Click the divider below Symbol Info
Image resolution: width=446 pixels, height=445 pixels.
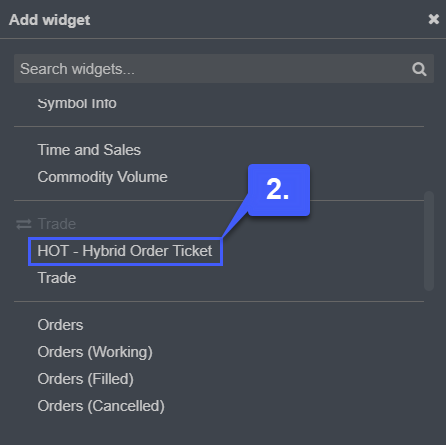[x=219, y=127]
